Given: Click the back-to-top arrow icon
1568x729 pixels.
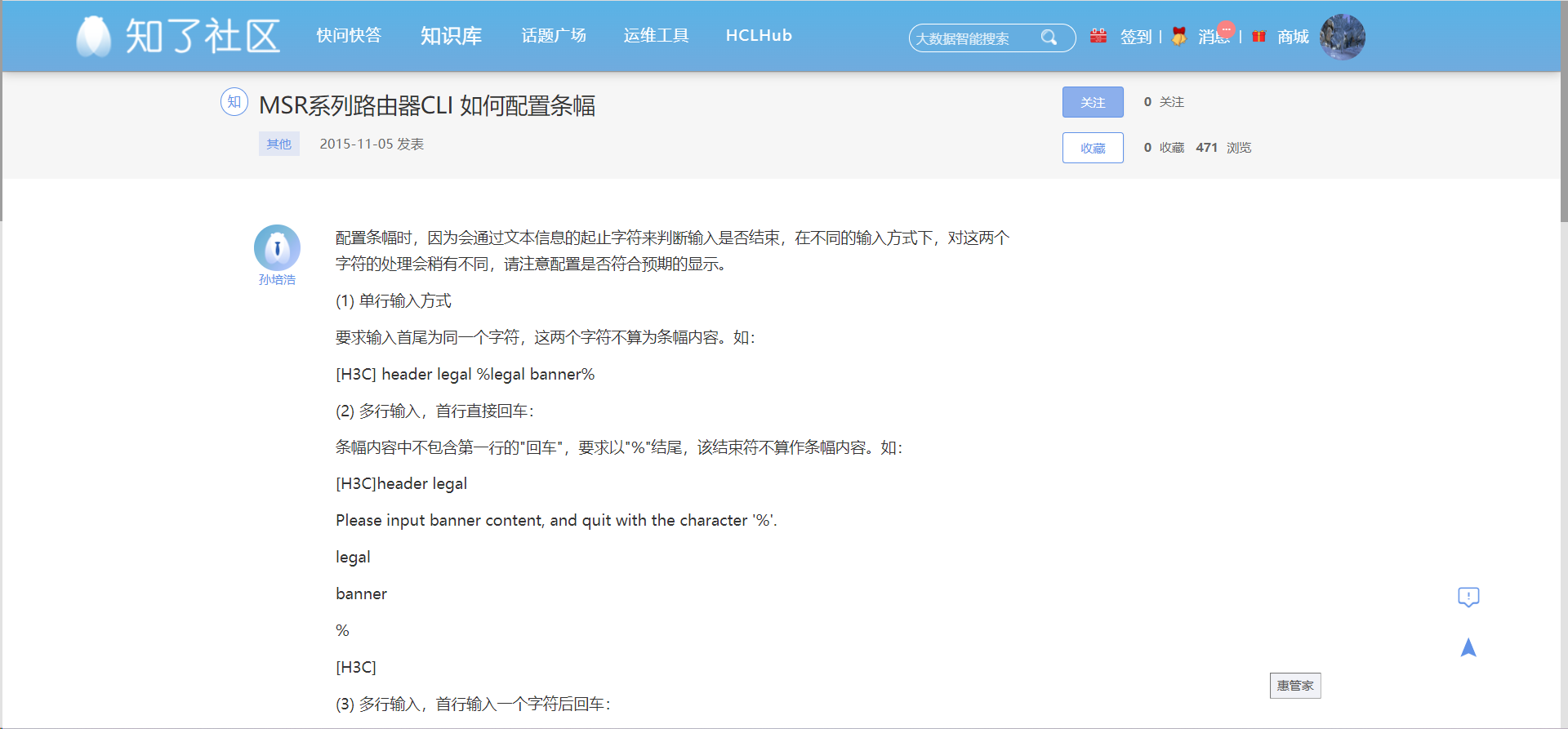Looking at the screenshot, I should (1468, 647).
